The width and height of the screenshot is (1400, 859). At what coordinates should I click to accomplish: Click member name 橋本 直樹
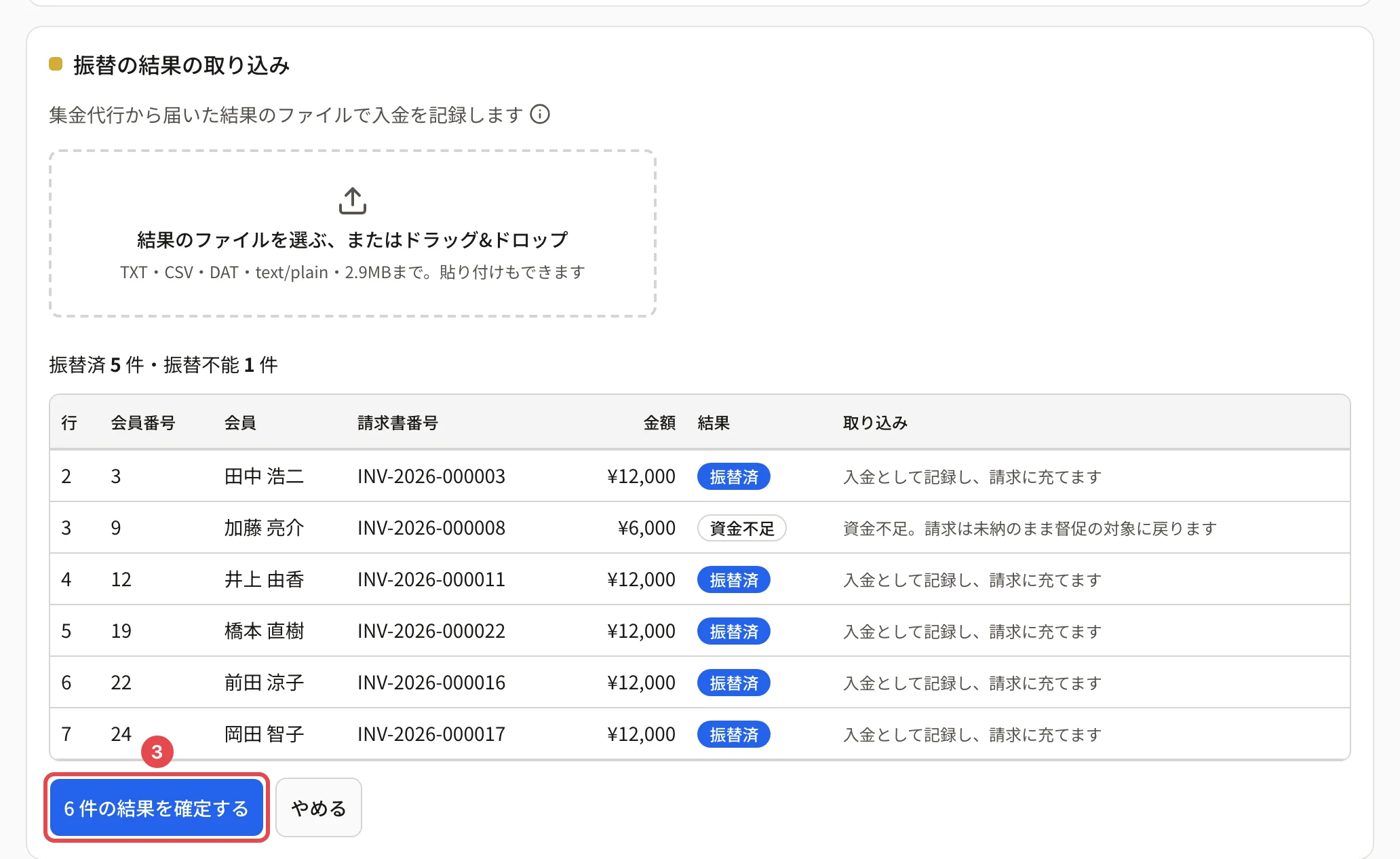point(264,631)
